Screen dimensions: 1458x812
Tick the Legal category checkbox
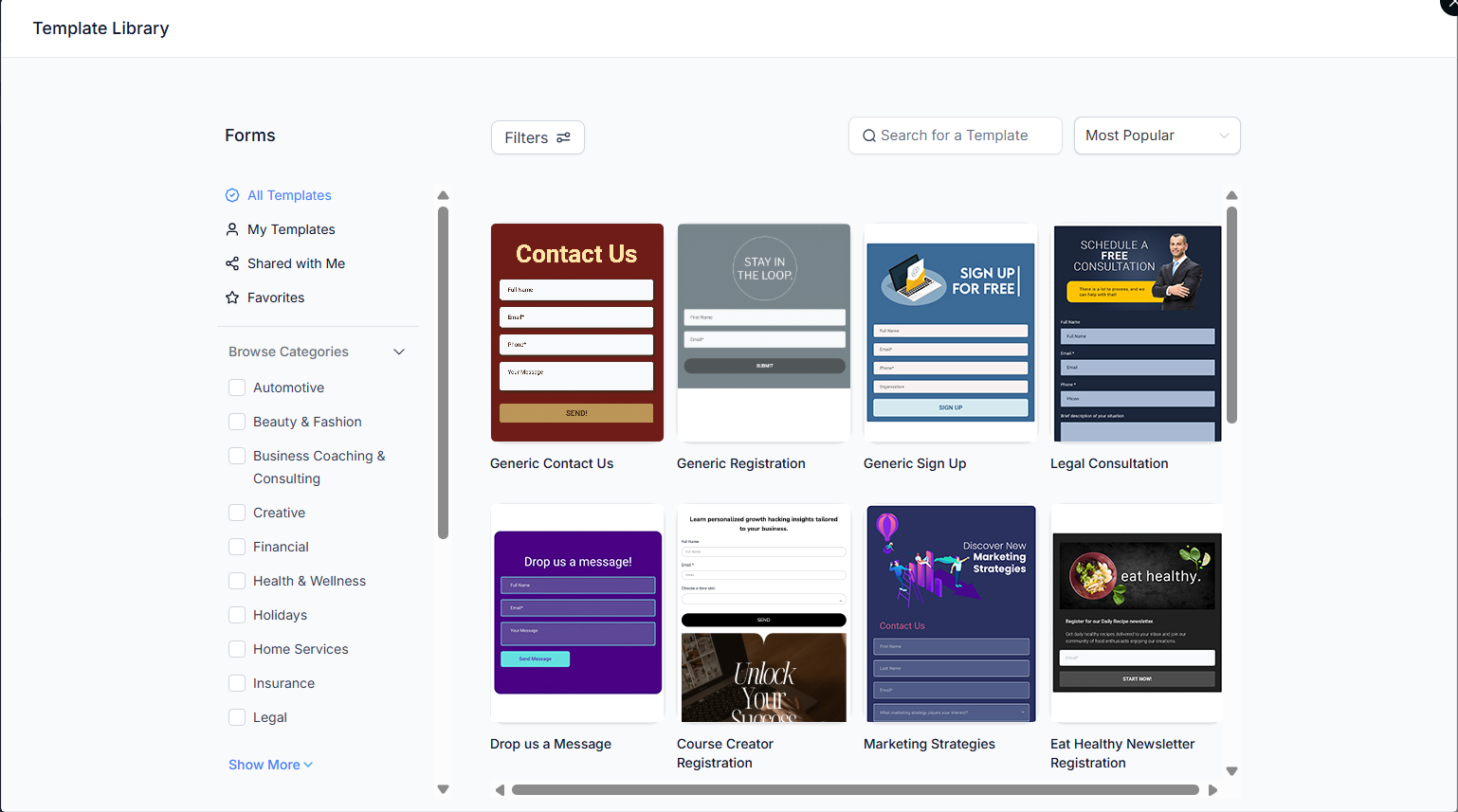[237, 717]
